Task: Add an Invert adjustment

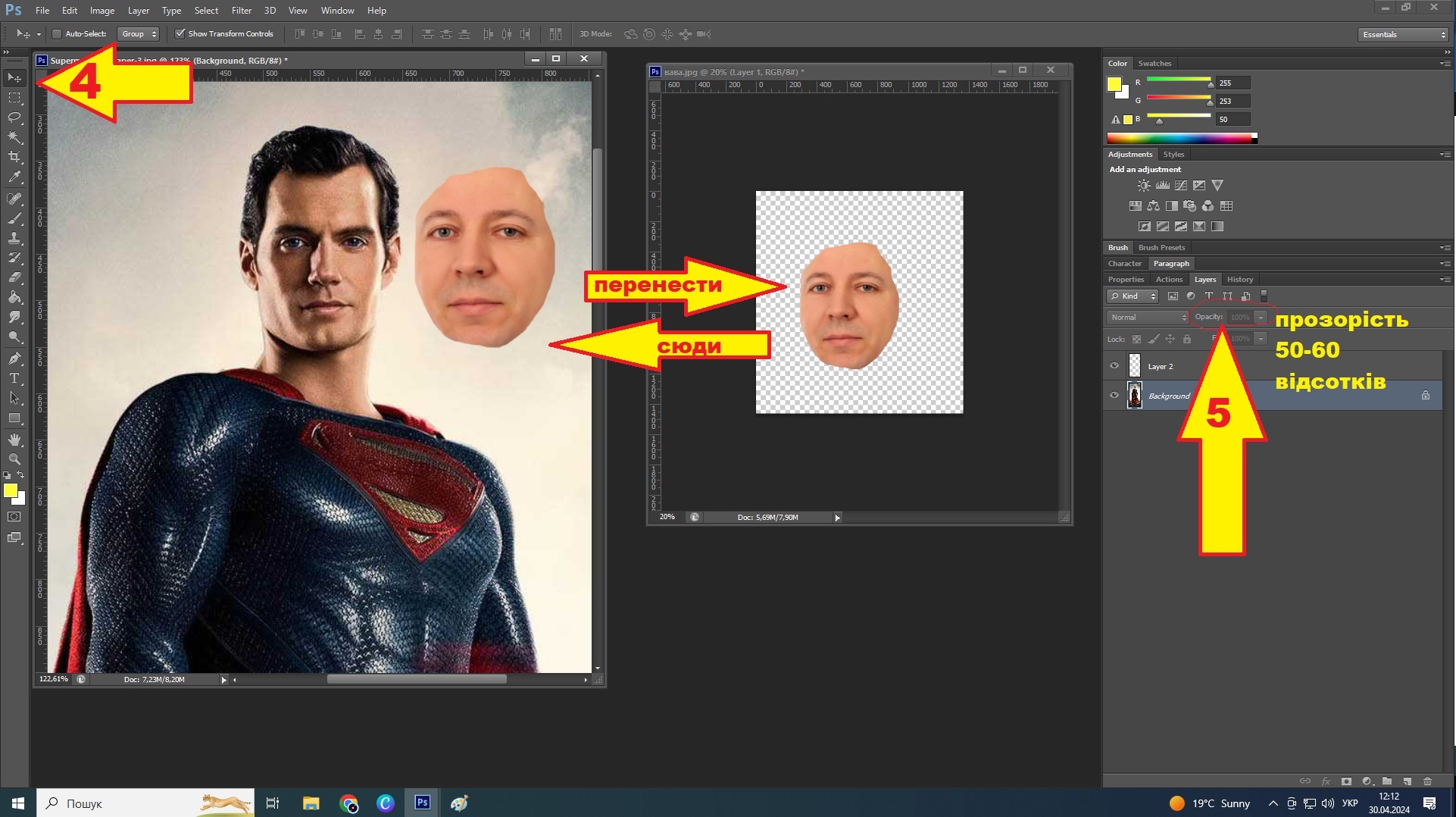Action: point(1144,227)
